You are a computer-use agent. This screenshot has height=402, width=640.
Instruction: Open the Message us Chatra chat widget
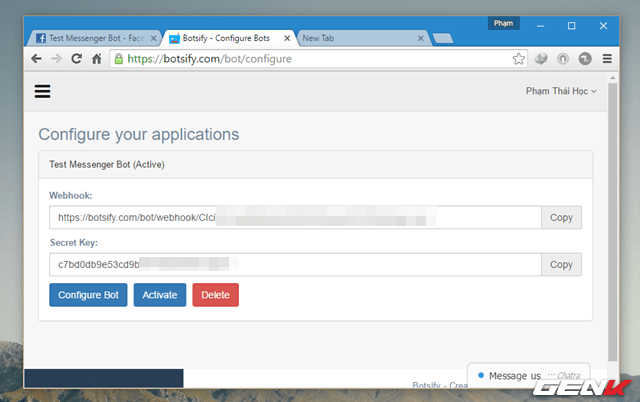(x=529, y=375)
